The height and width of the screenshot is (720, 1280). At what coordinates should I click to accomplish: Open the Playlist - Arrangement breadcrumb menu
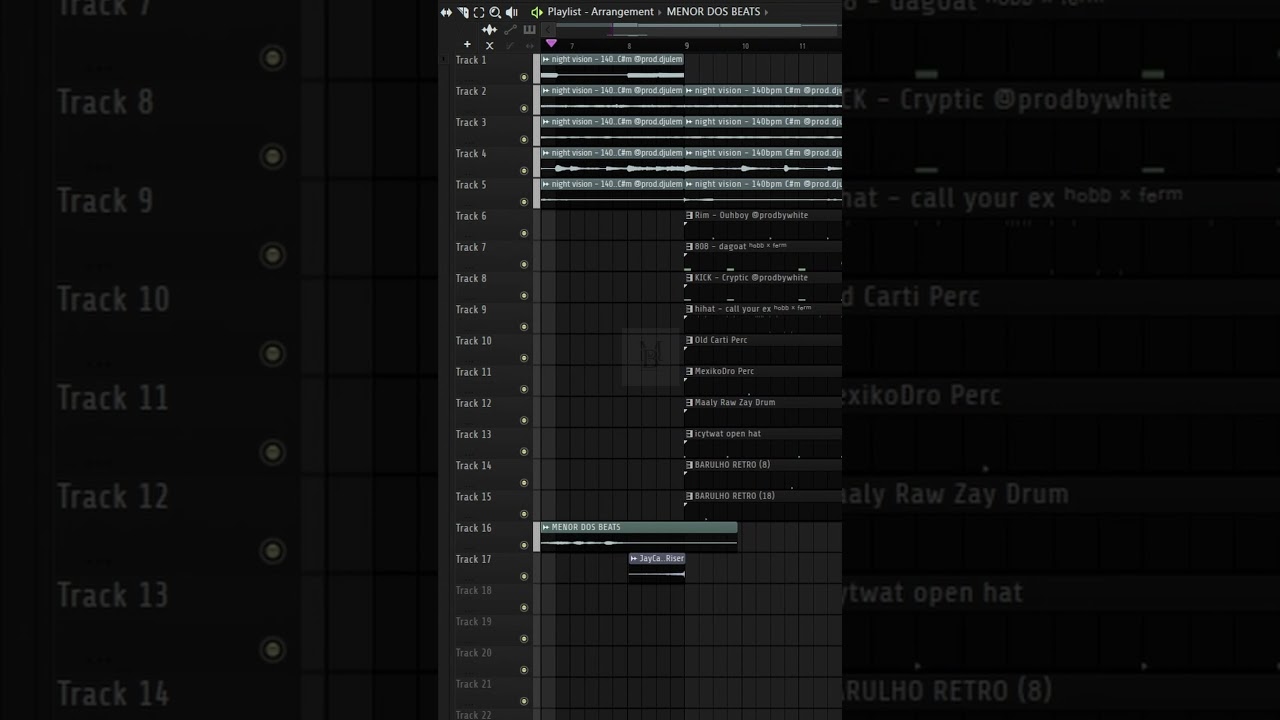pyautogui.click(x=600, y=12)
